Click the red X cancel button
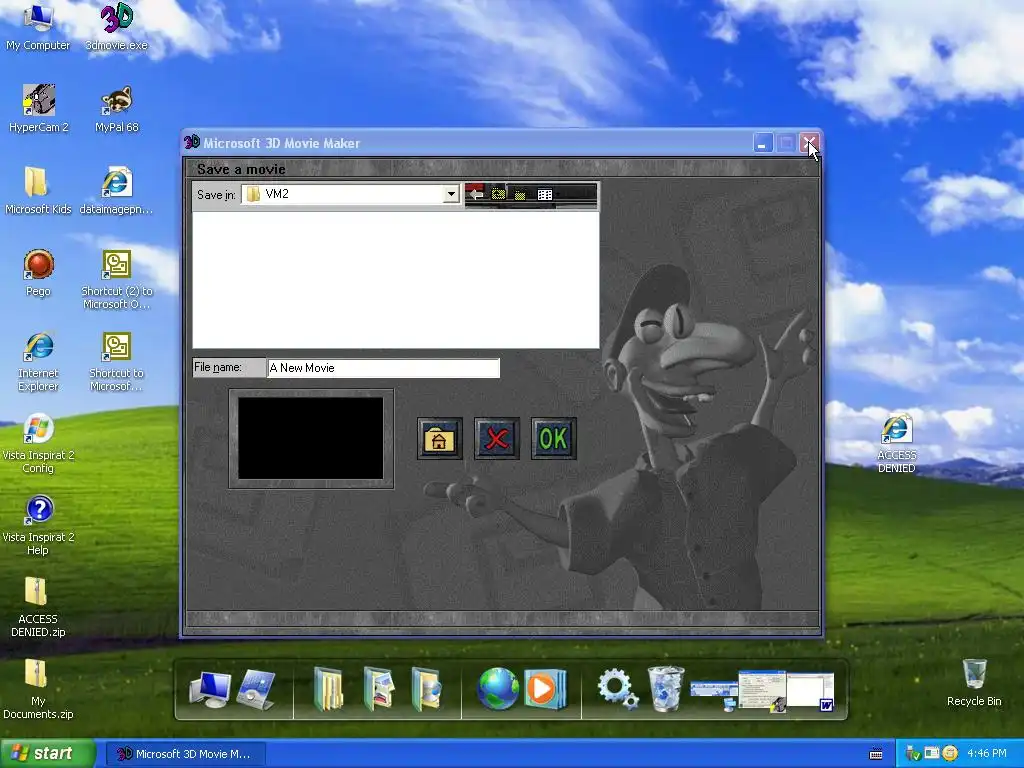 coord(497,438)
